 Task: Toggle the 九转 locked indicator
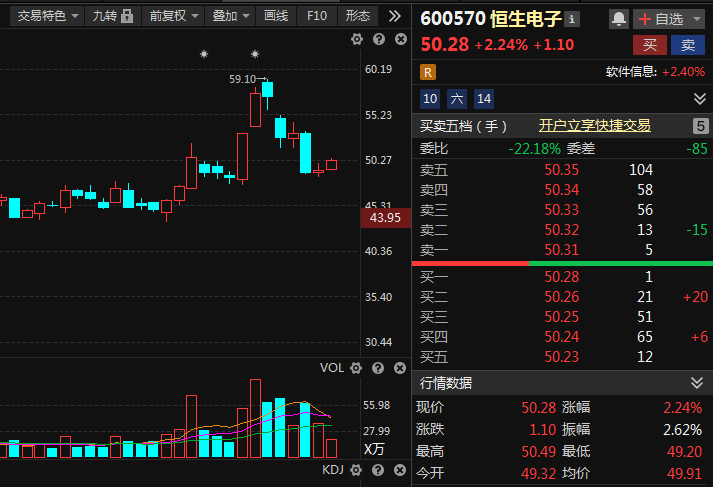coord(113,16)
